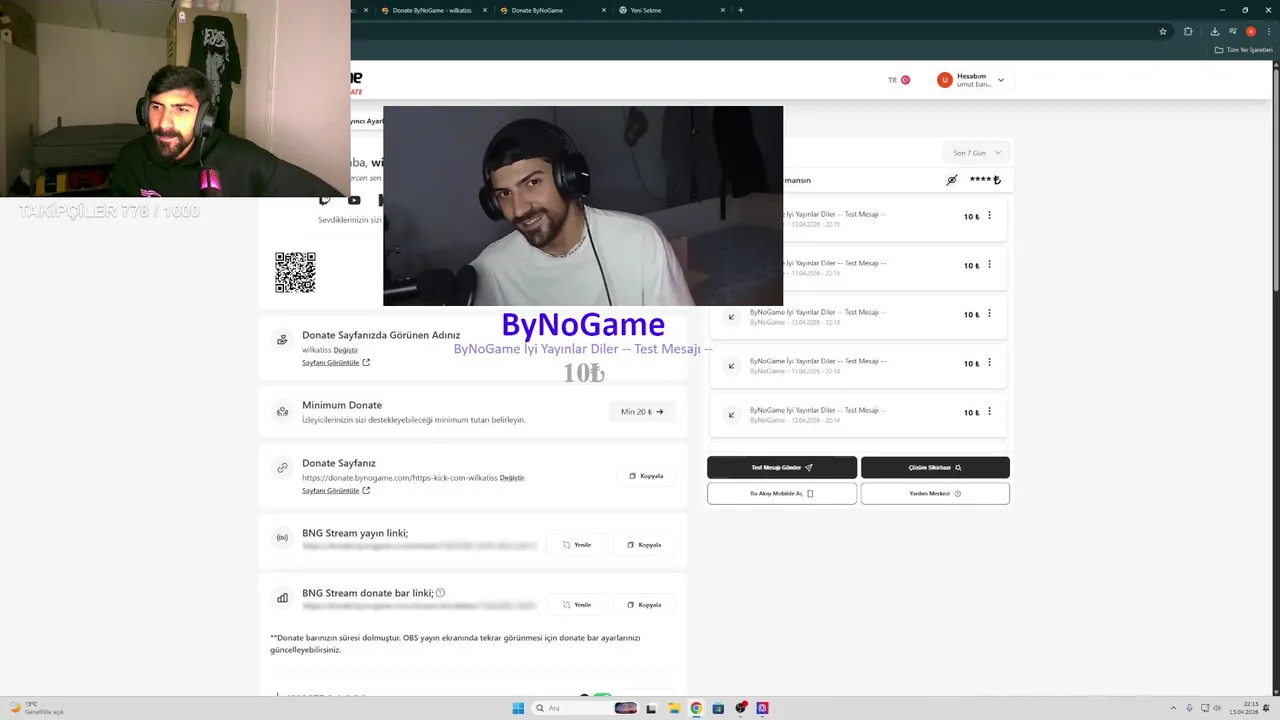Click the first 10 ₺ donation amount

[x=971, y=217]
